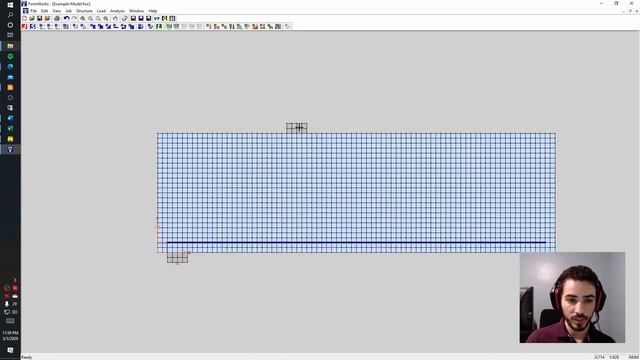Click the blue S icon in second toolbar row
This screenshot has height=360, width=640.
coord(33,26)
